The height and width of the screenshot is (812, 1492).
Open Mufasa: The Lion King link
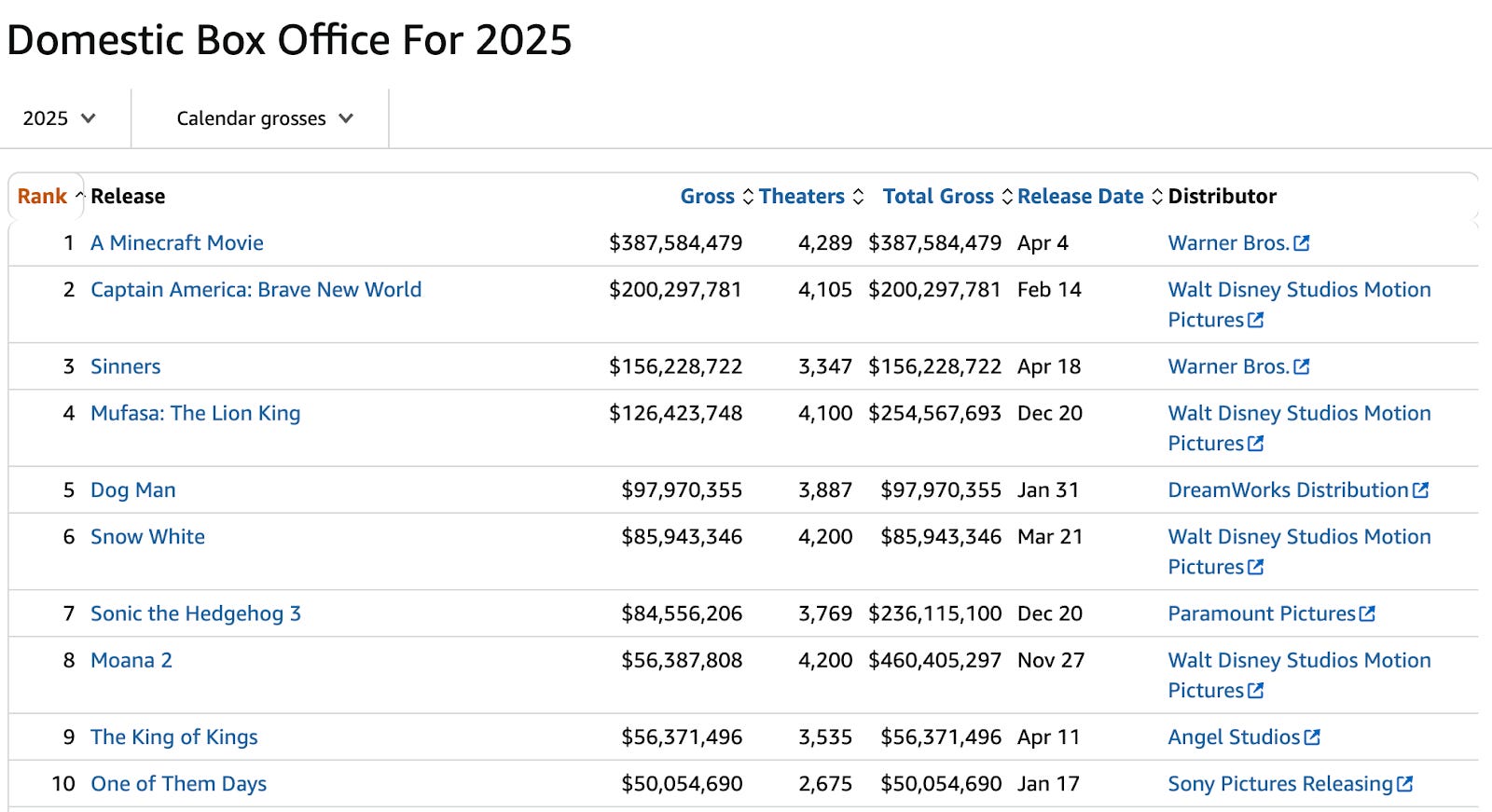[195, 413]
